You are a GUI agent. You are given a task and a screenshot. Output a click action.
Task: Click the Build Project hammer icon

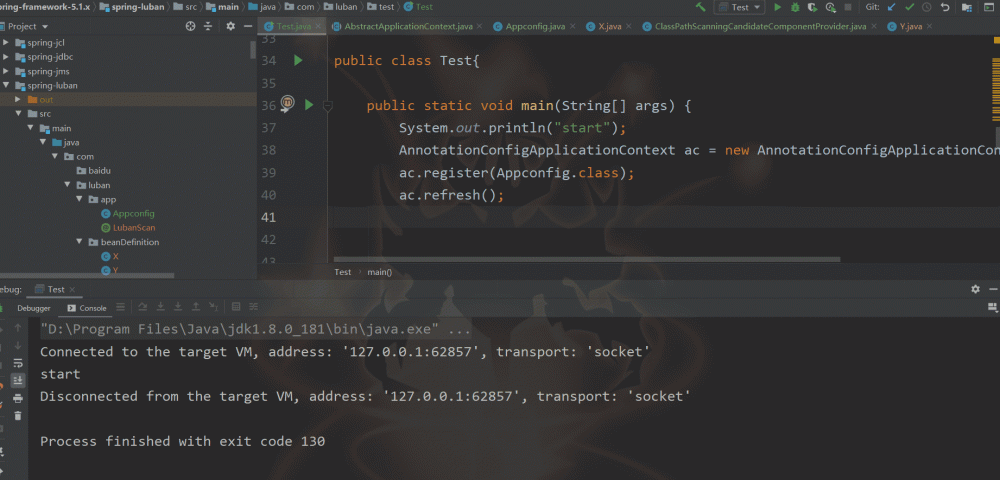[x=701, y=7]
